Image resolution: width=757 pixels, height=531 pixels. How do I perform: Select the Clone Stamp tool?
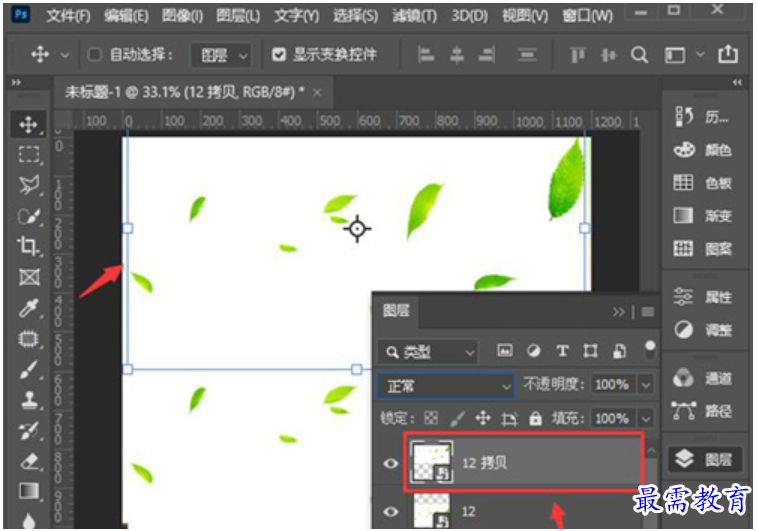point(29,400)
